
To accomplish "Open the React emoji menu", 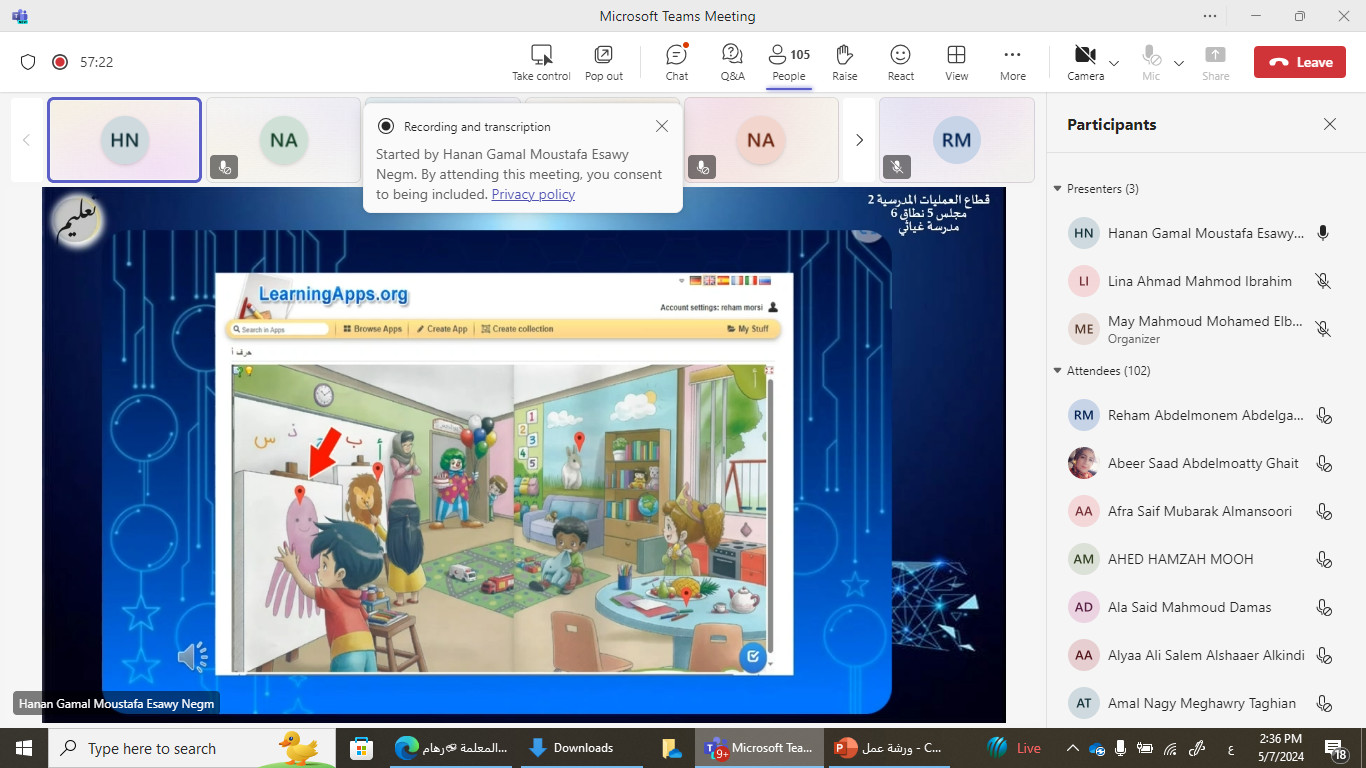I will pyautogui.click(x=901, y=62).
